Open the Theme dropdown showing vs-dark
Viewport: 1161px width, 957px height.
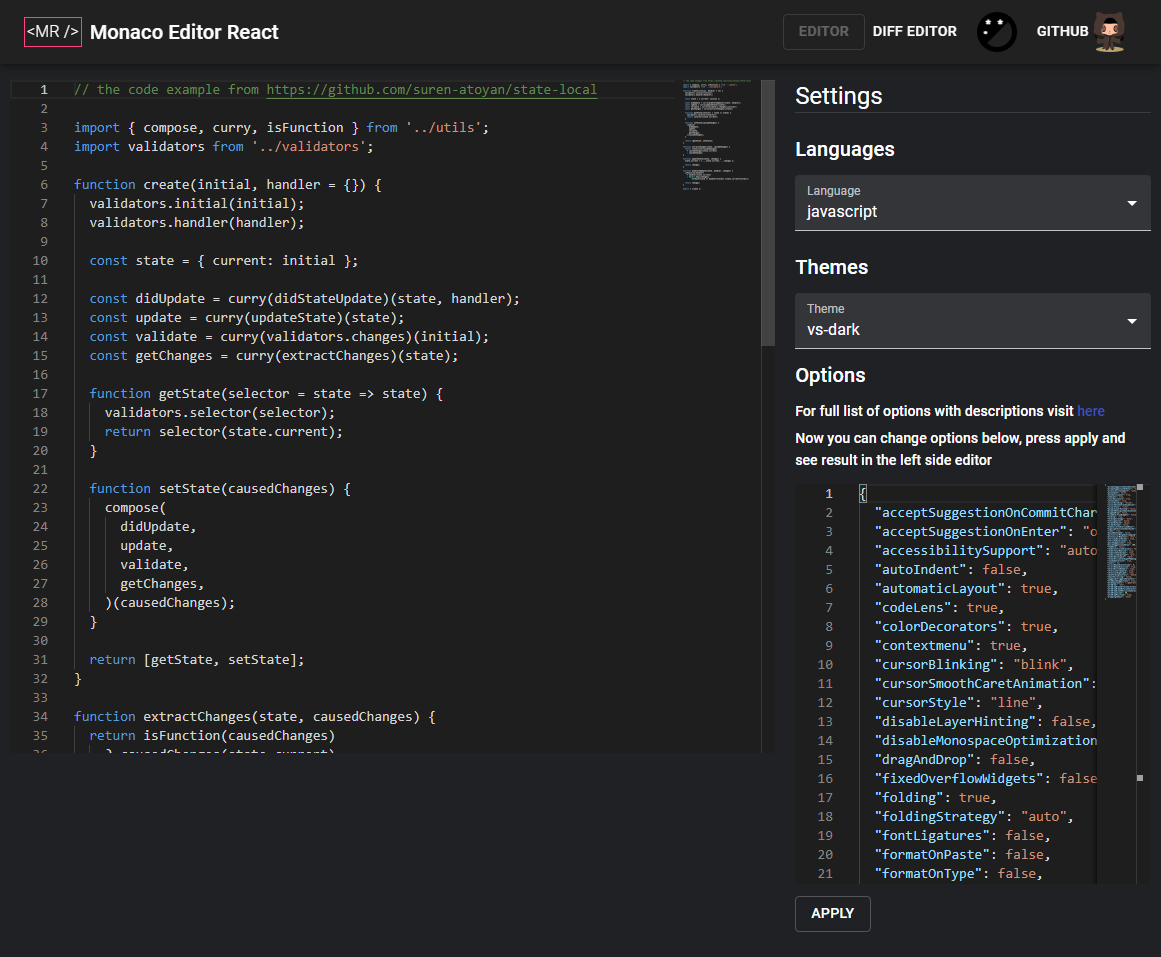point(971,321)
